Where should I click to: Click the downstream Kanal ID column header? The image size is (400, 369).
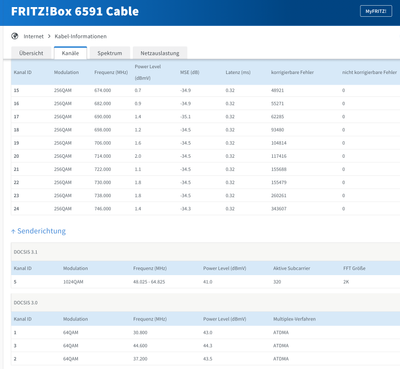click(x=23, y=72)
